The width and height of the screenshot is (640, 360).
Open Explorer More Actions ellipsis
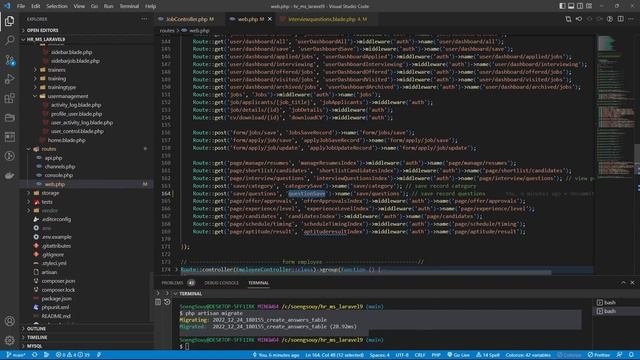(144, 19)
